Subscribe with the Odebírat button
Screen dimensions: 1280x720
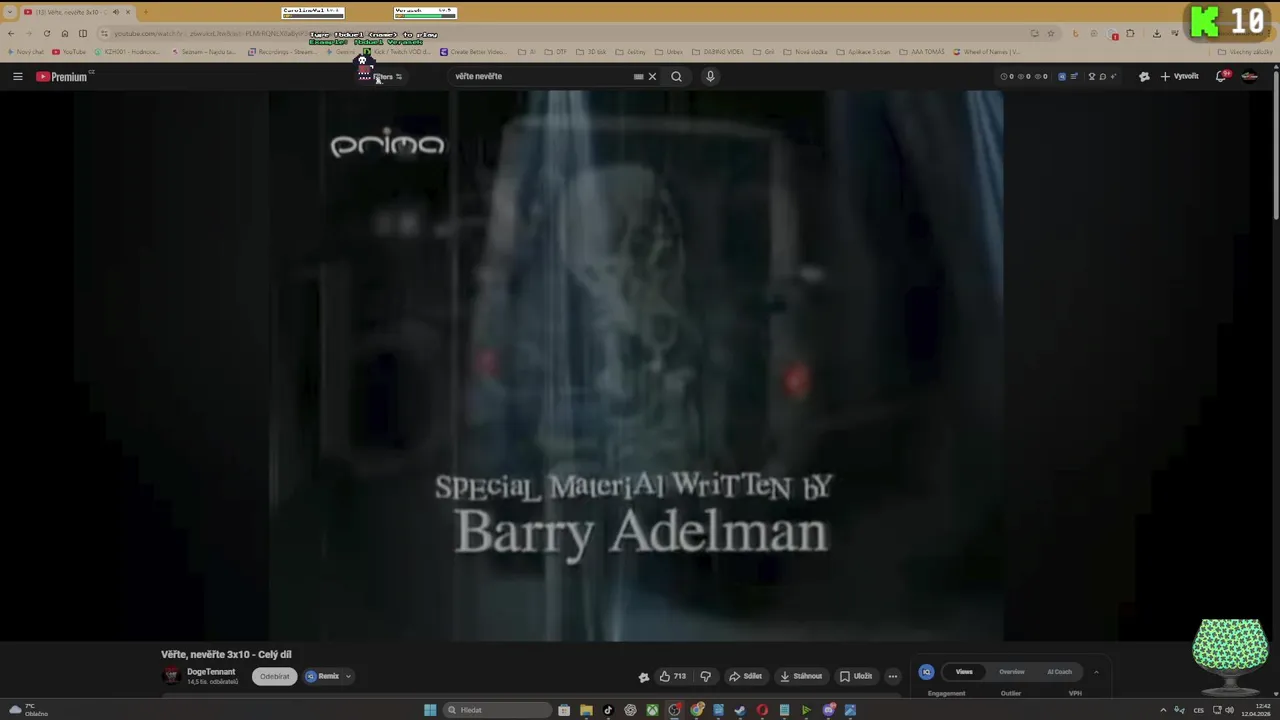274,676
